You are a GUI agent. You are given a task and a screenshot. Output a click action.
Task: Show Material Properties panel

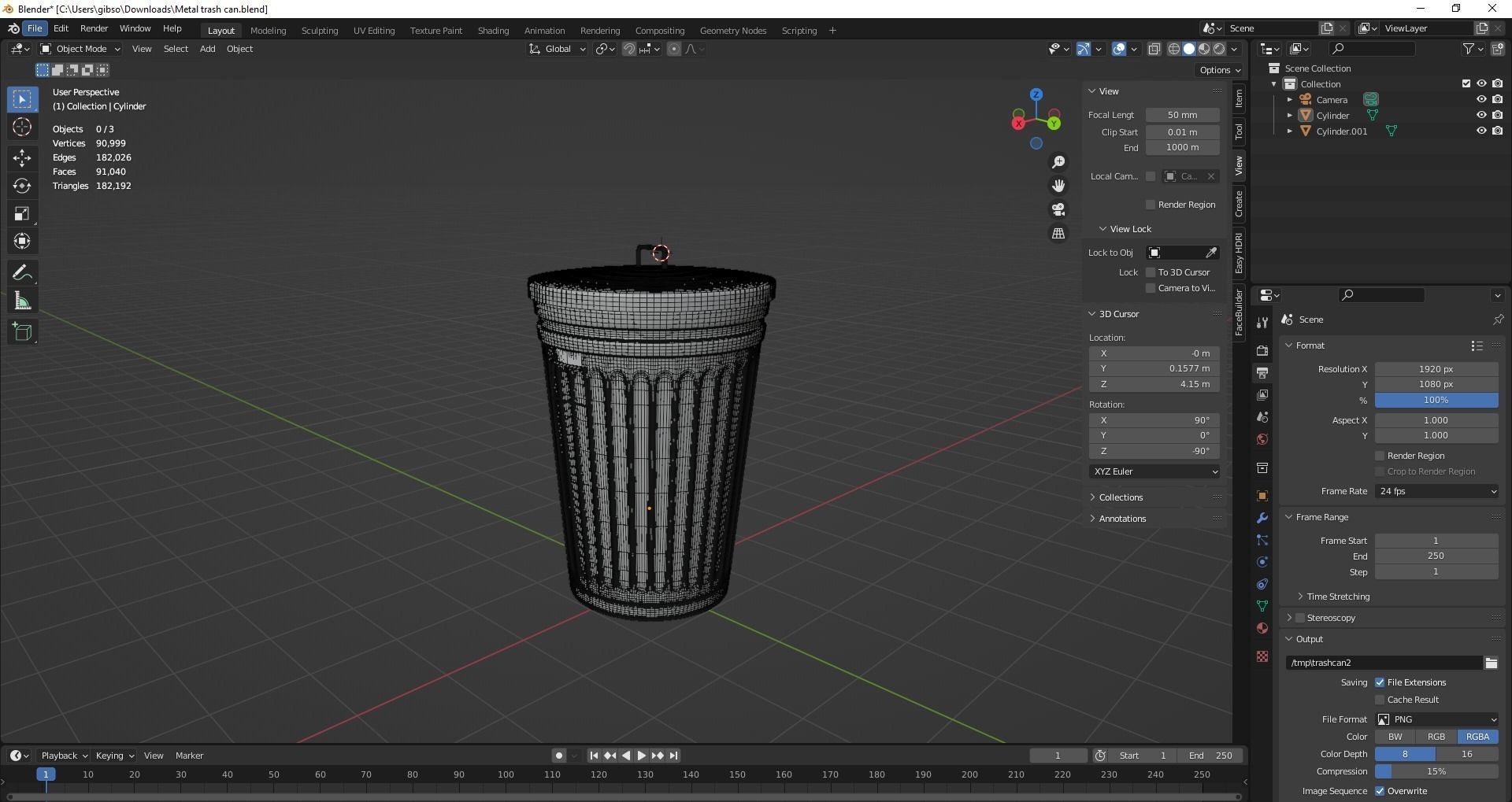coord(1262,628)
